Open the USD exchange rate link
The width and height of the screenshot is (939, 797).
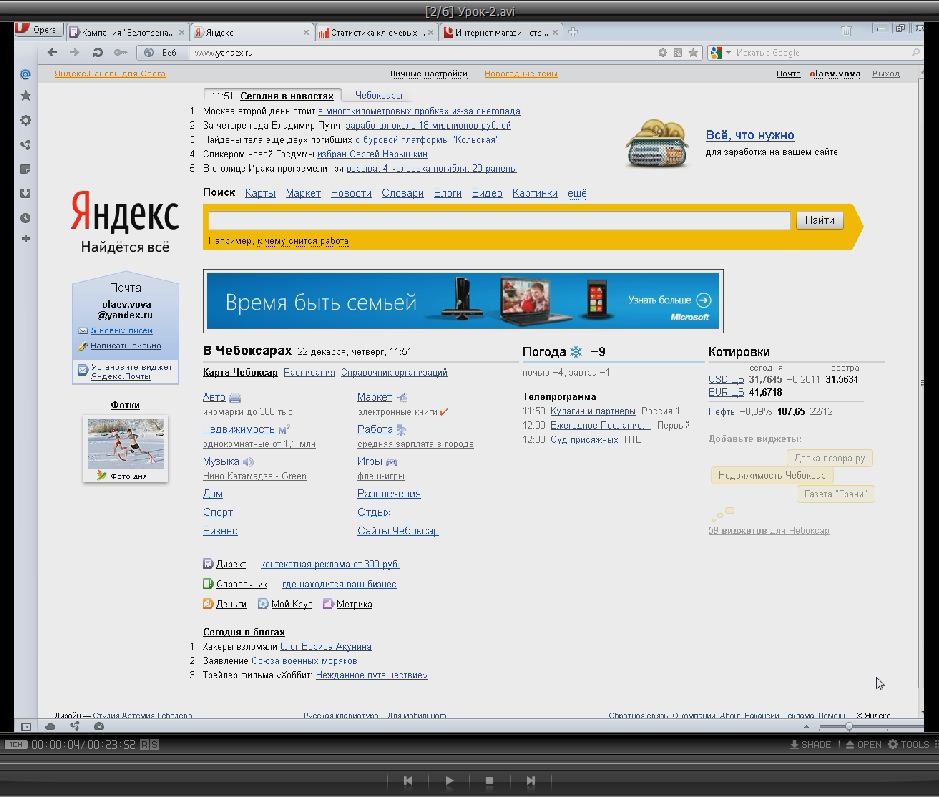(x=726, y=380)
